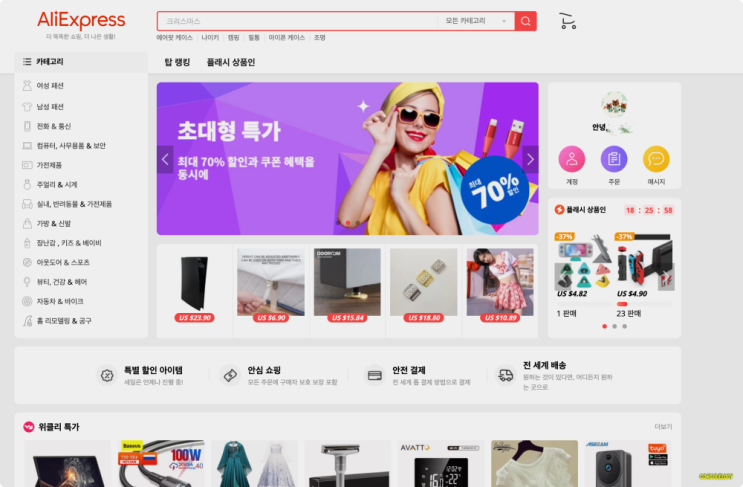Open the yellow 메시지 messages icon

point(656,159)
